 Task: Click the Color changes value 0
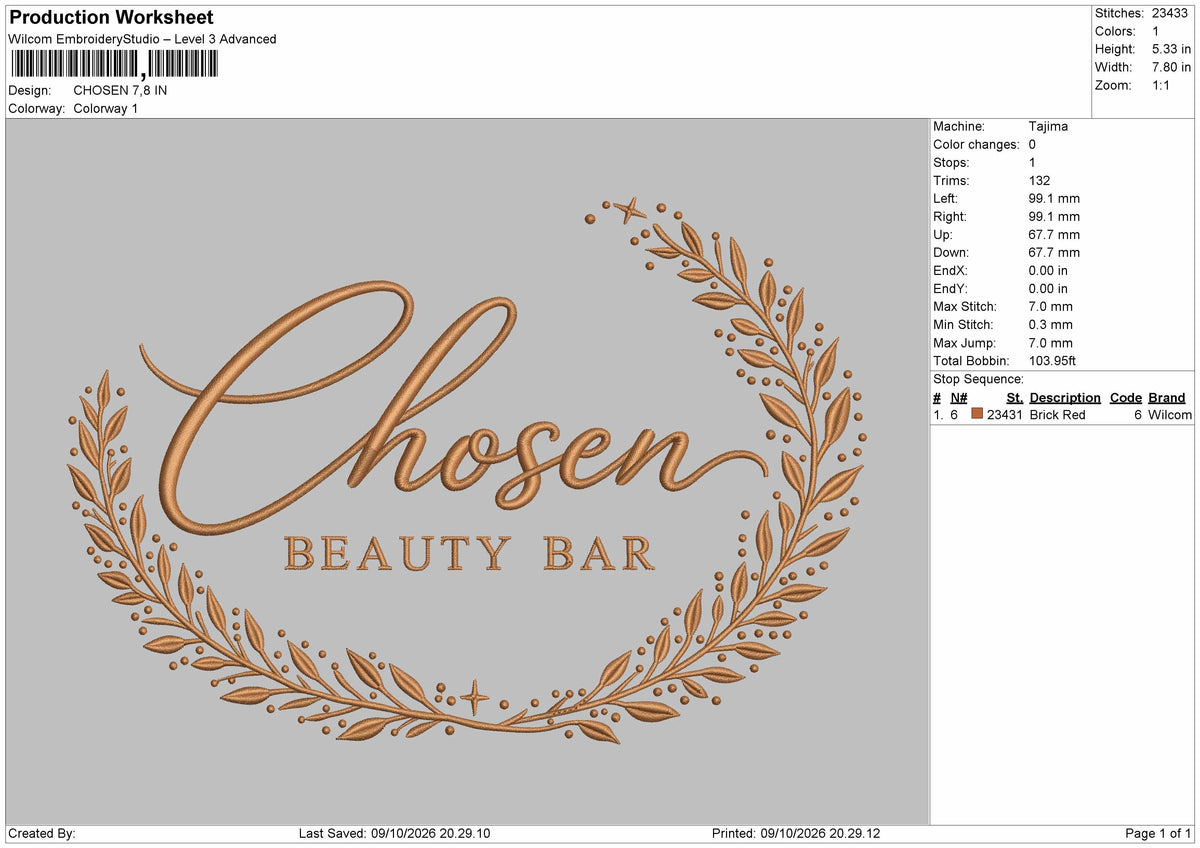click(1032, 145)
